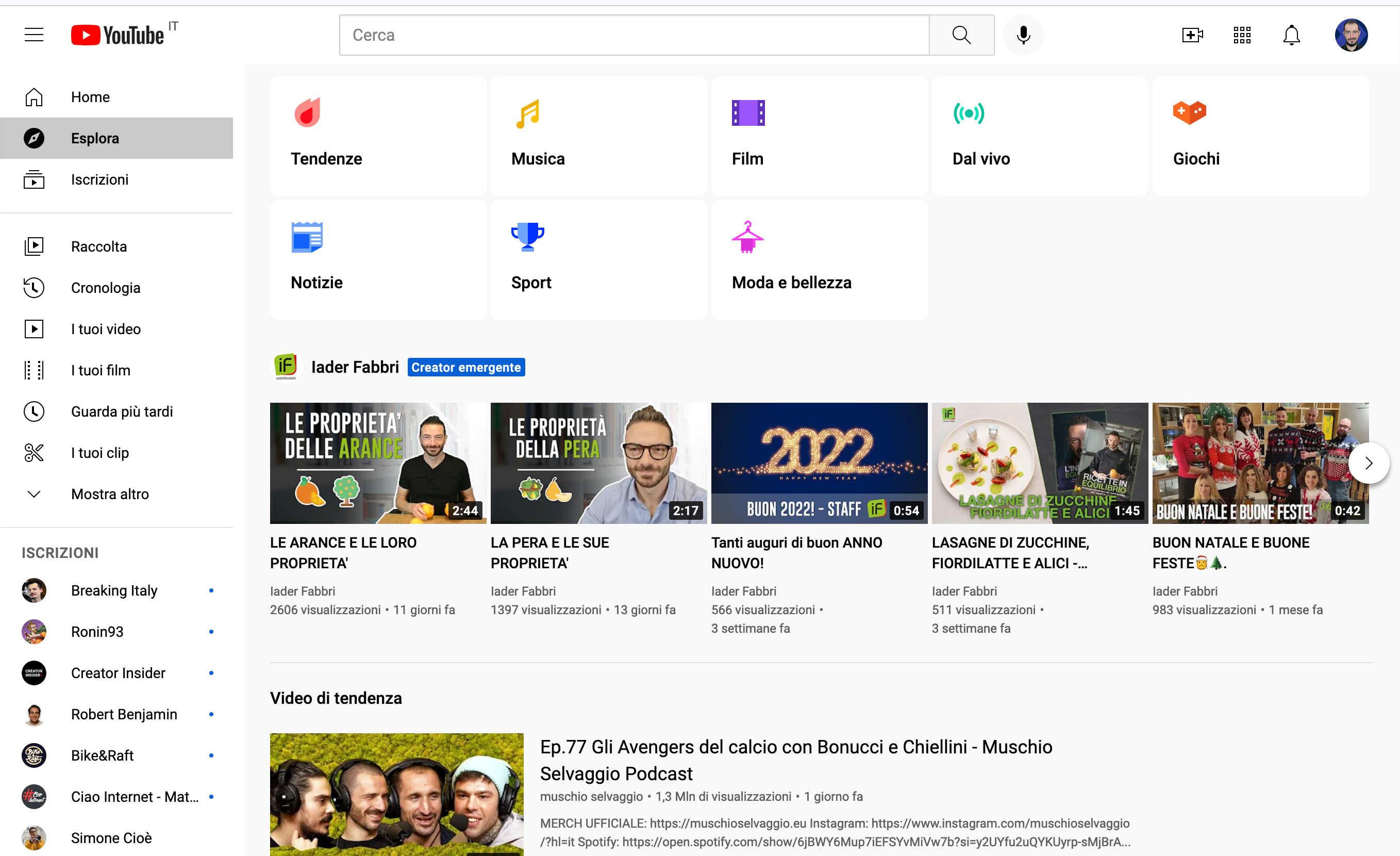Click in the Cerca search field

click(634, 35)
